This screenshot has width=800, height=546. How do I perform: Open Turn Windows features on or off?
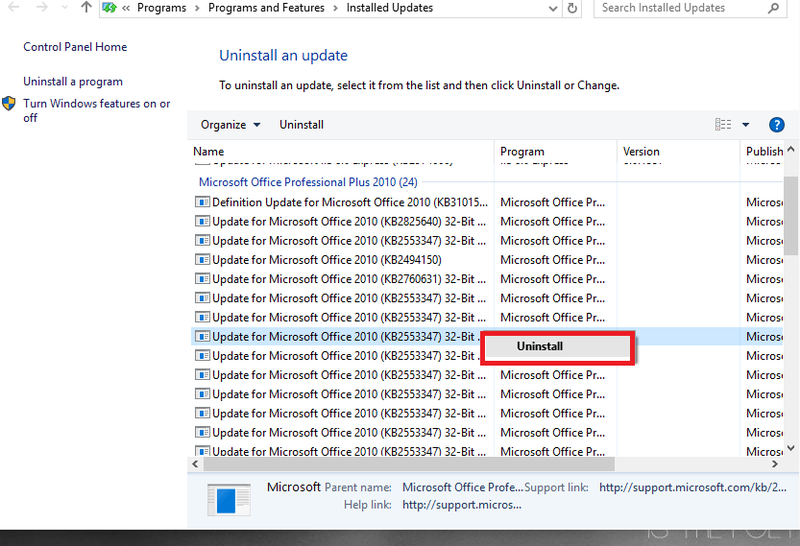[96, 110]
